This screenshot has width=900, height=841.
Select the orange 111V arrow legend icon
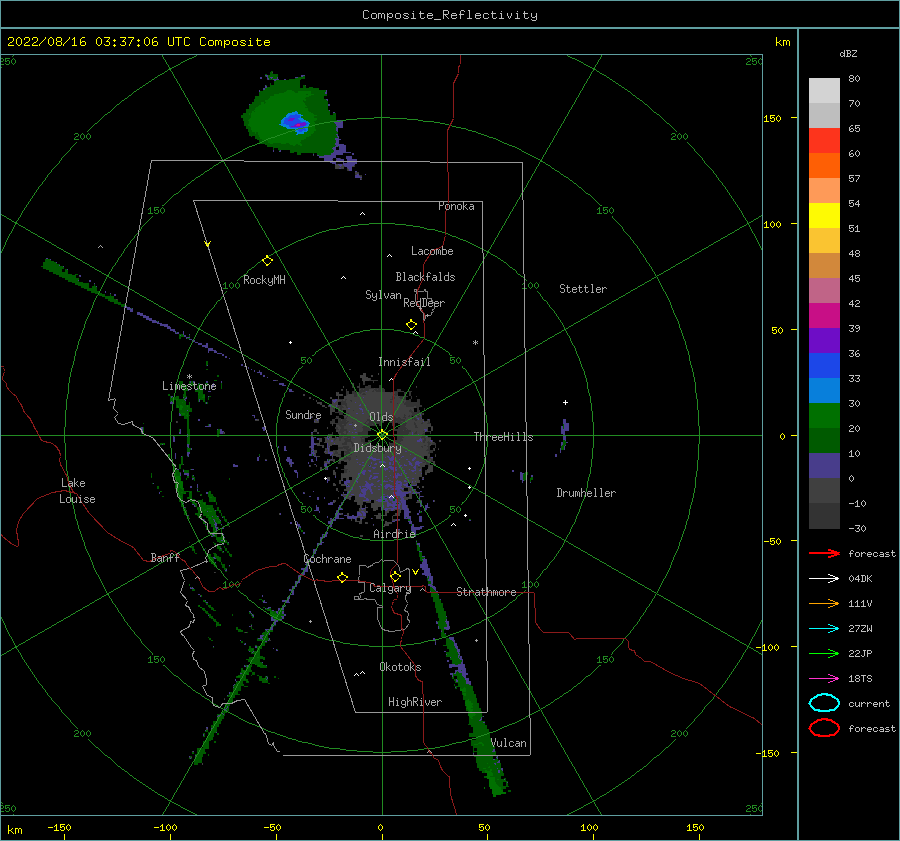coord(824,603)
